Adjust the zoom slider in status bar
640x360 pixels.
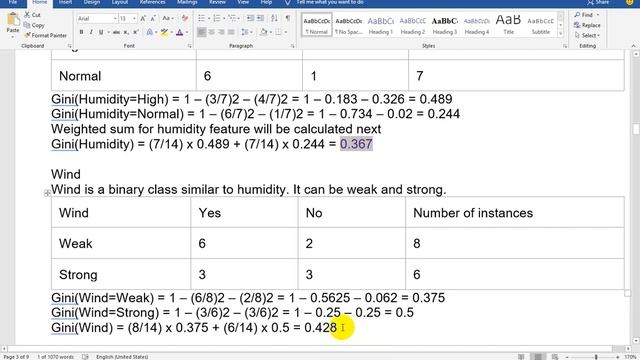[x=596, y=357]
